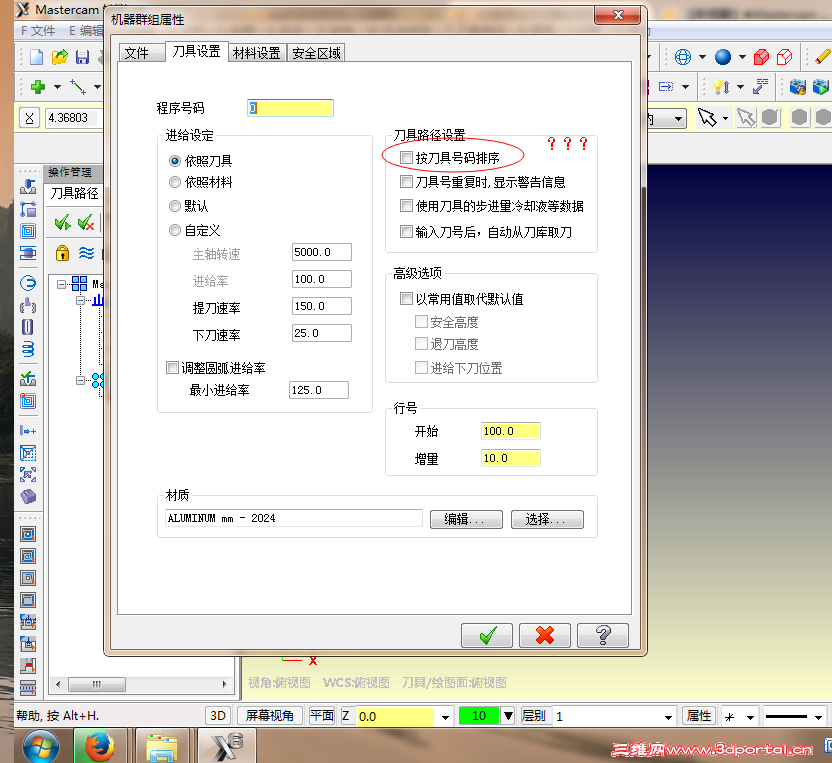Open dropdown next to green plus icon

[x=57, y=86]
